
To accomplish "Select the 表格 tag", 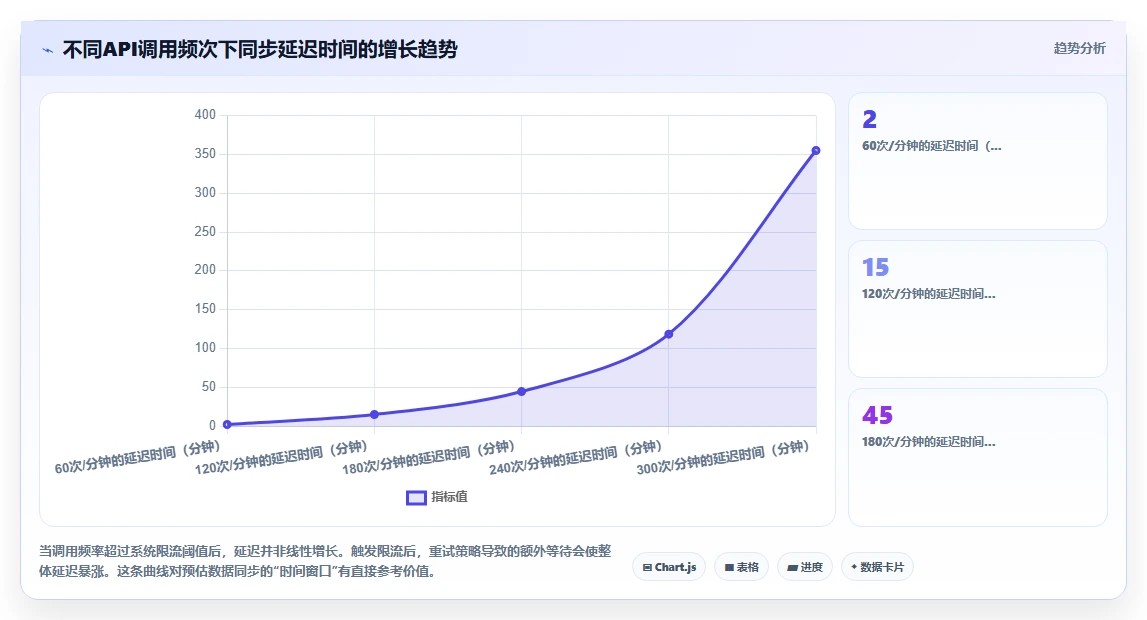I will click(x=741, y=567).
